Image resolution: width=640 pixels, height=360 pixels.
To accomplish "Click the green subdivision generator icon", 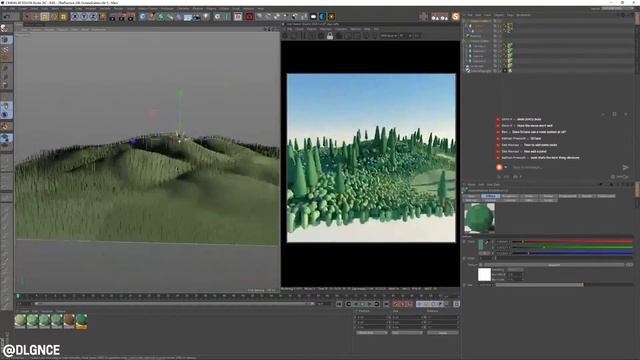I will pos(161,17).
